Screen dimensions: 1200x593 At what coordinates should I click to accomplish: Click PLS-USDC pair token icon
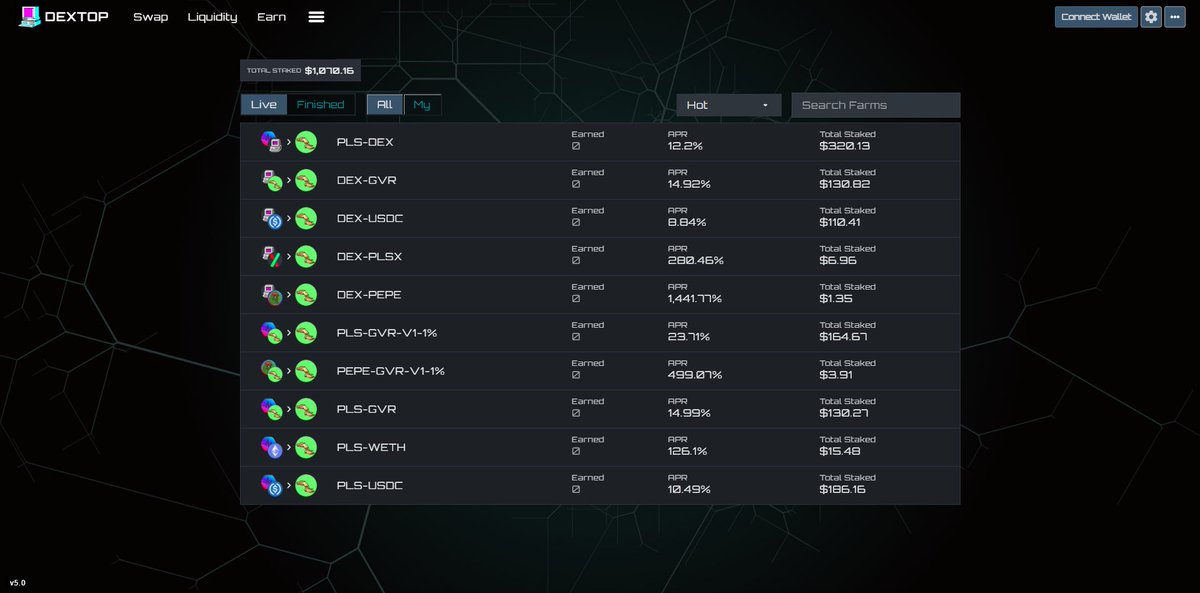(x=272, y=485)
